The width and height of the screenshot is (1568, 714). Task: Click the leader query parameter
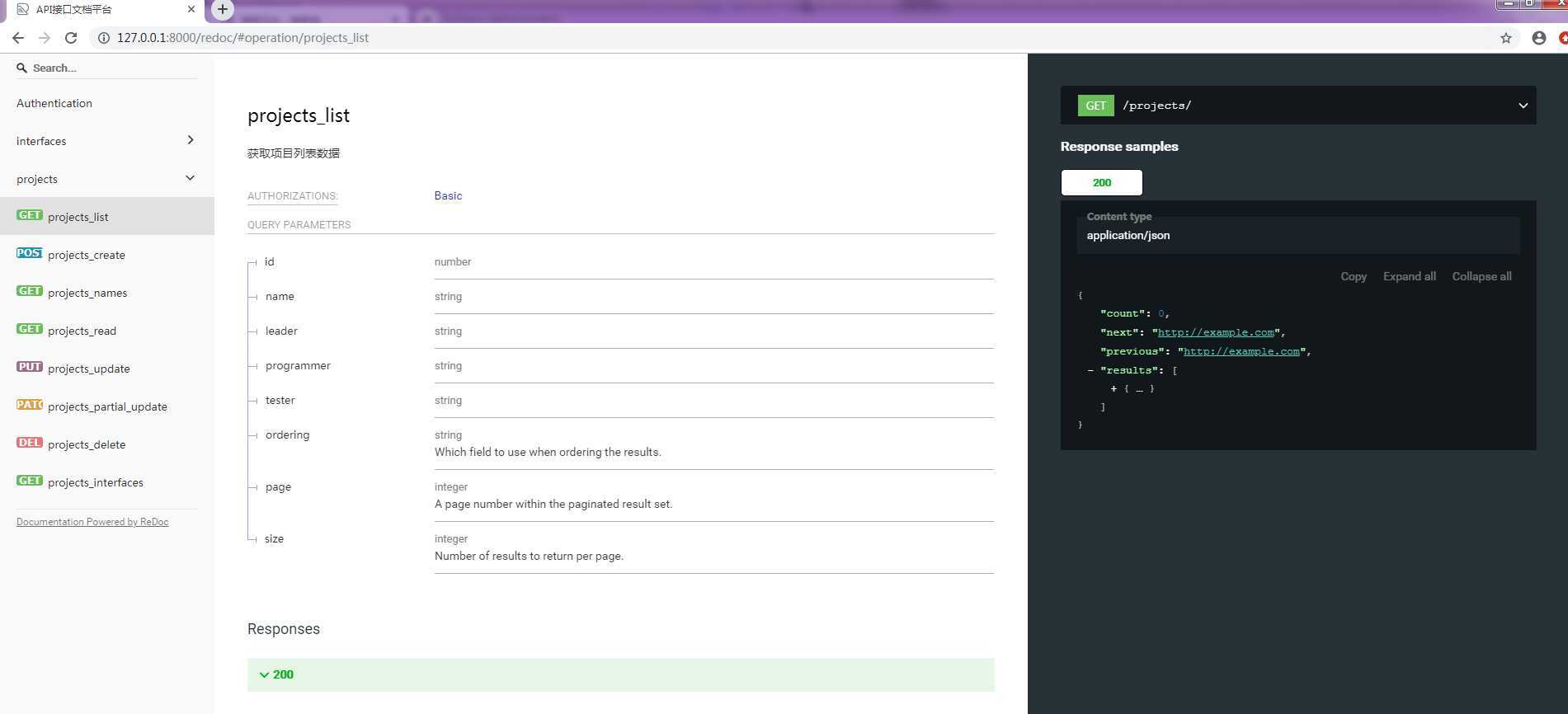[281, 331]
